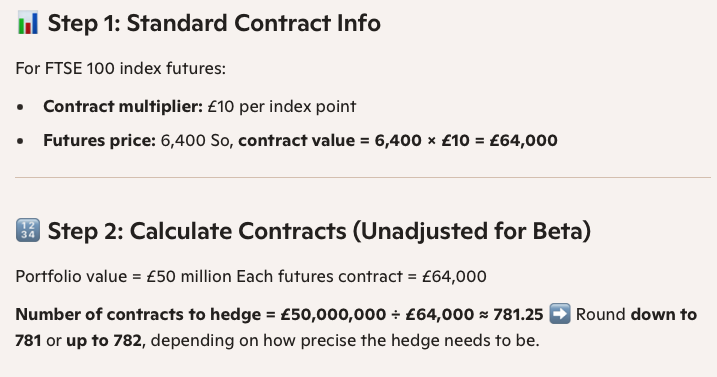Click the bold 'contract value = 6,400 × £10' formula
This screenshot has height=377, width=717.
(354, 140)
